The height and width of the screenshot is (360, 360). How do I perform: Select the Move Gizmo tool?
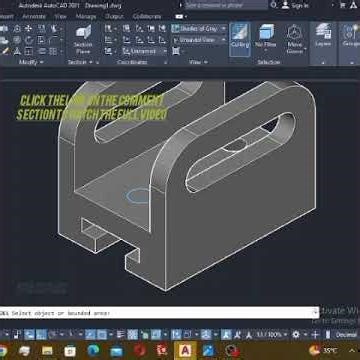pyautogui.click(x=295, y=39)
